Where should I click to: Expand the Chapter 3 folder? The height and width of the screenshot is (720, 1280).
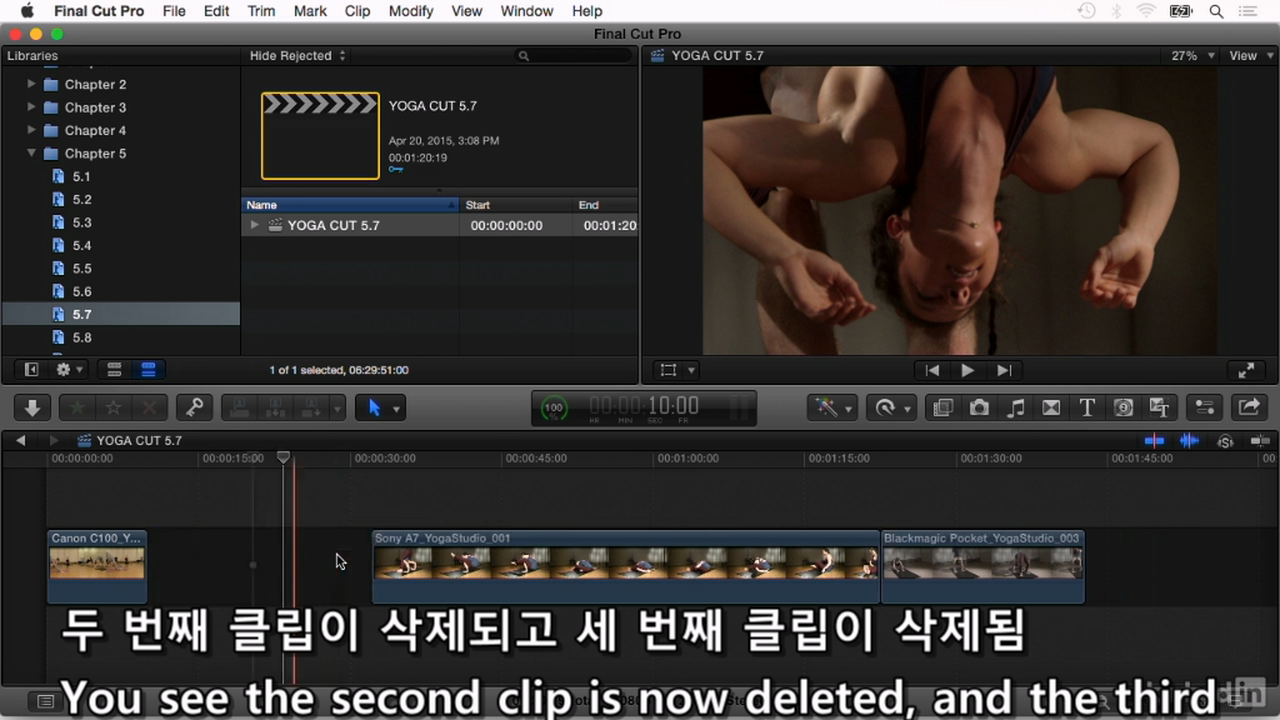pos(32,107)
